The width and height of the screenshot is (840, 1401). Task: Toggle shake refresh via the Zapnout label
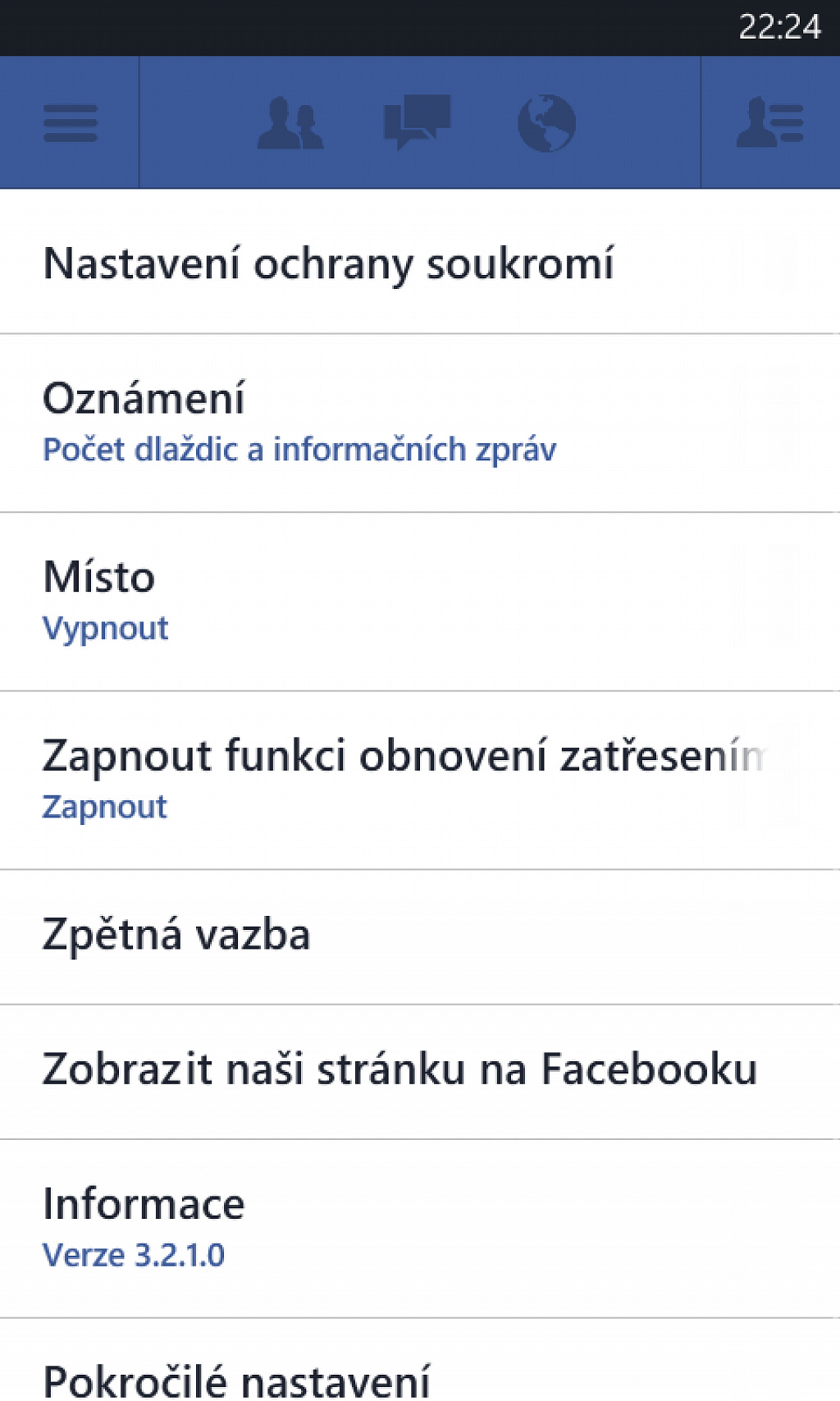tap(104, 807)
